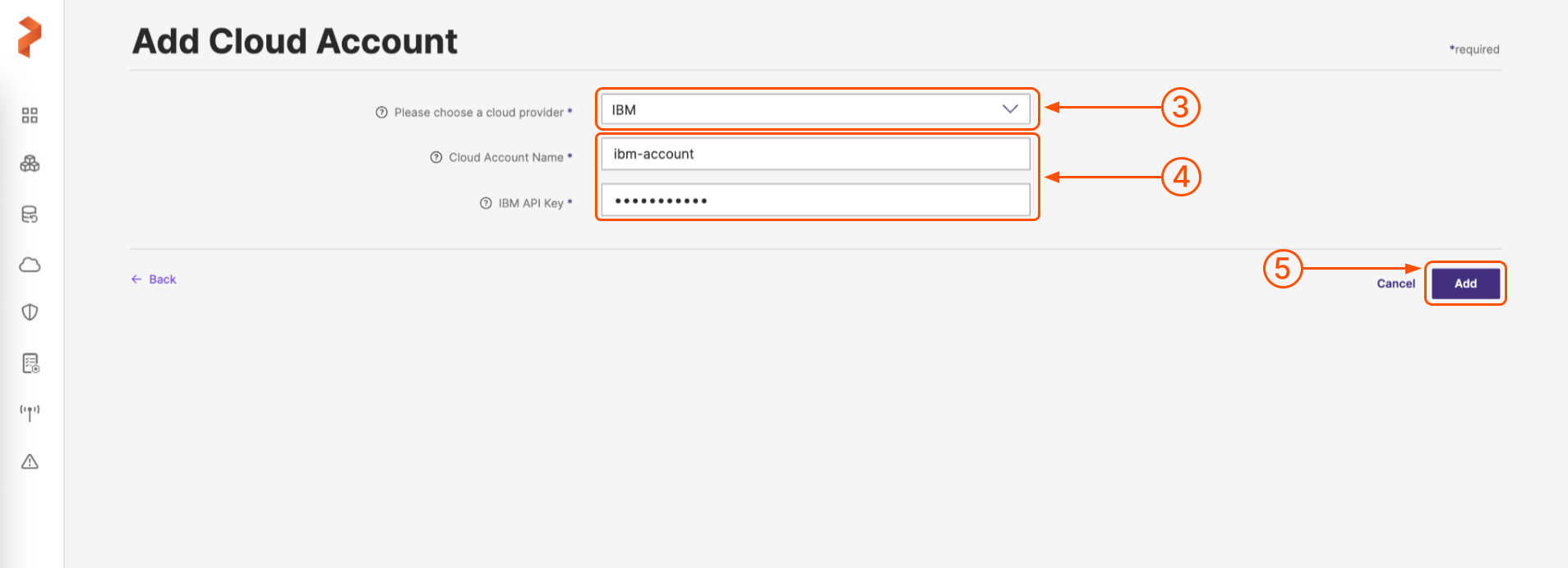The image size is (1568, 568).
Task: Open the shield security icon in sidebar
Action: tap(30, 312)
